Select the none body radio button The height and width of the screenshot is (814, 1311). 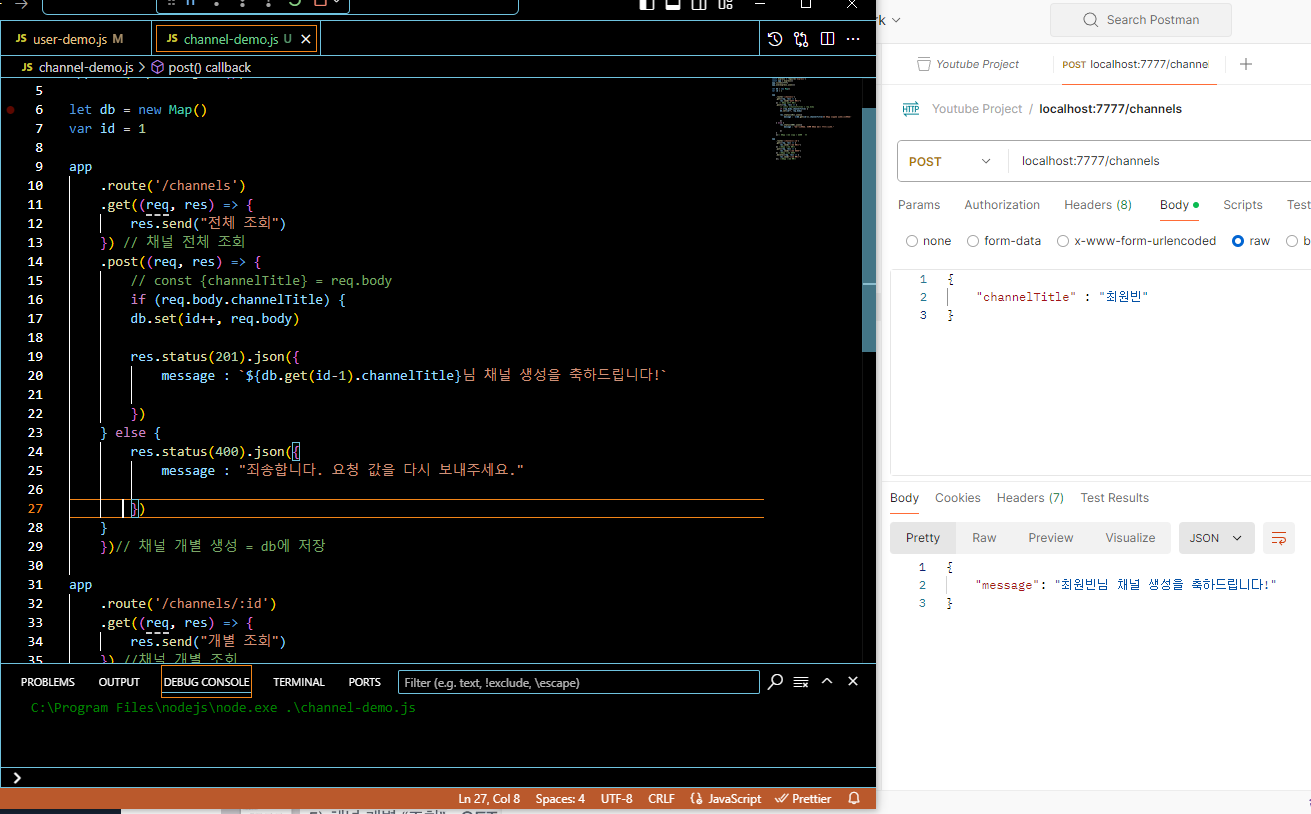912,241
